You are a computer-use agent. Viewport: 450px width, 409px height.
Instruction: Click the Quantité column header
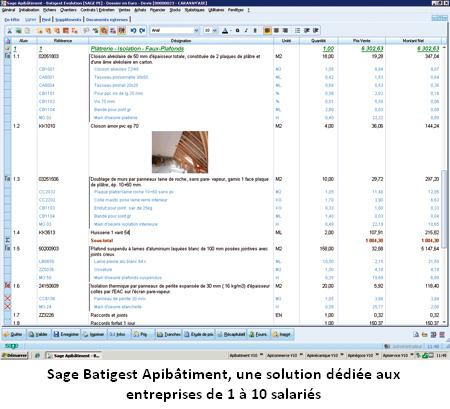coord(319,41)
